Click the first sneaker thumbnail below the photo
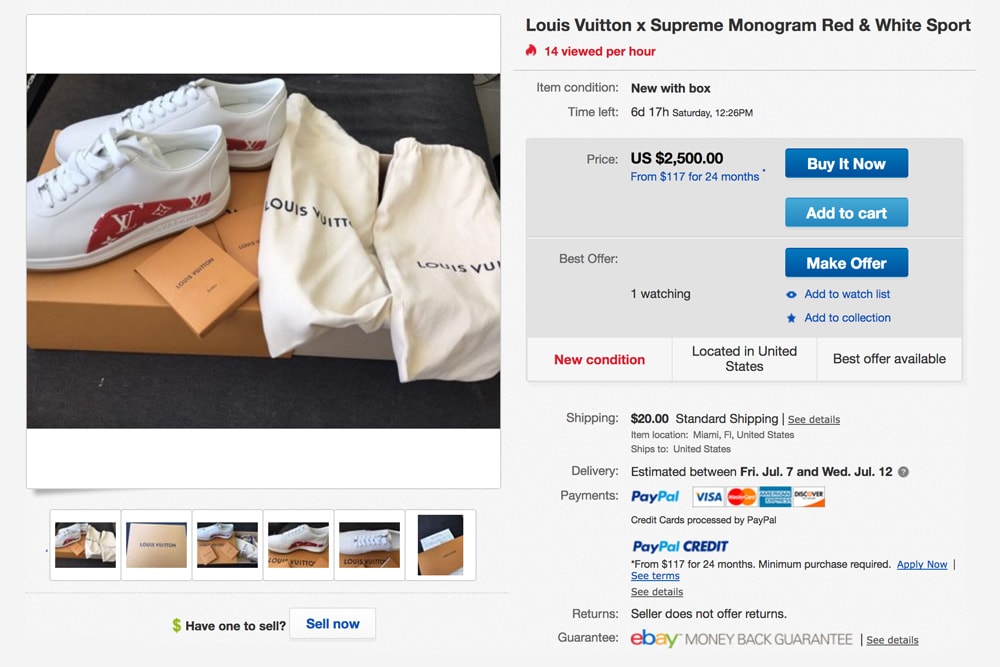The height and width of the screenshot is (667, 1000). click(84, 545)
